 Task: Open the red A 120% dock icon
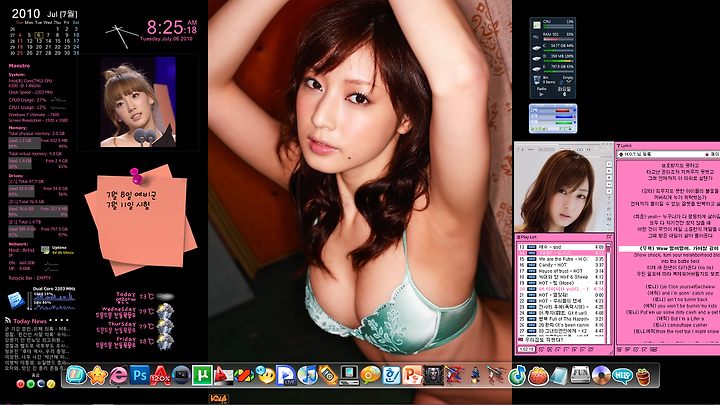pos(160,376)
